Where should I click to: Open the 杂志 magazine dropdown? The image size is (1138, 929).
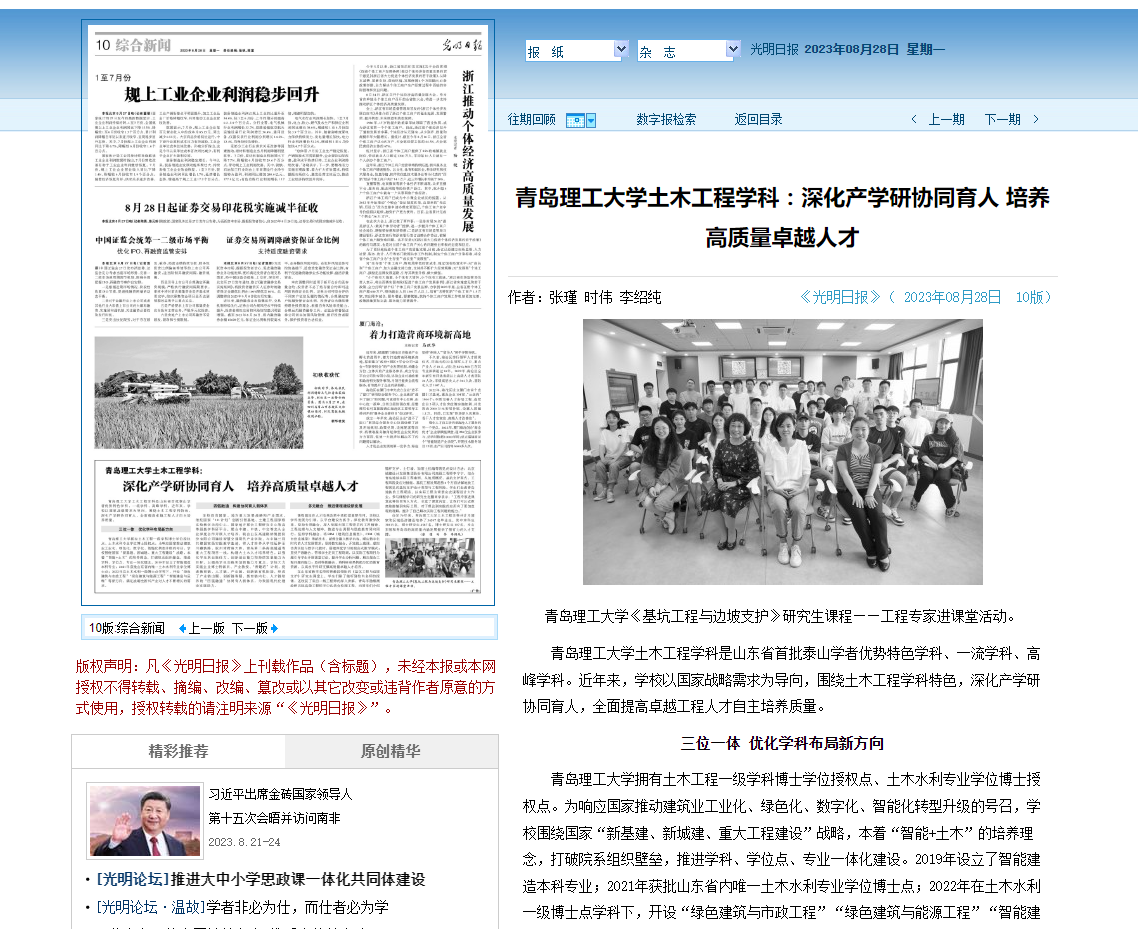(x=688, y=50)
